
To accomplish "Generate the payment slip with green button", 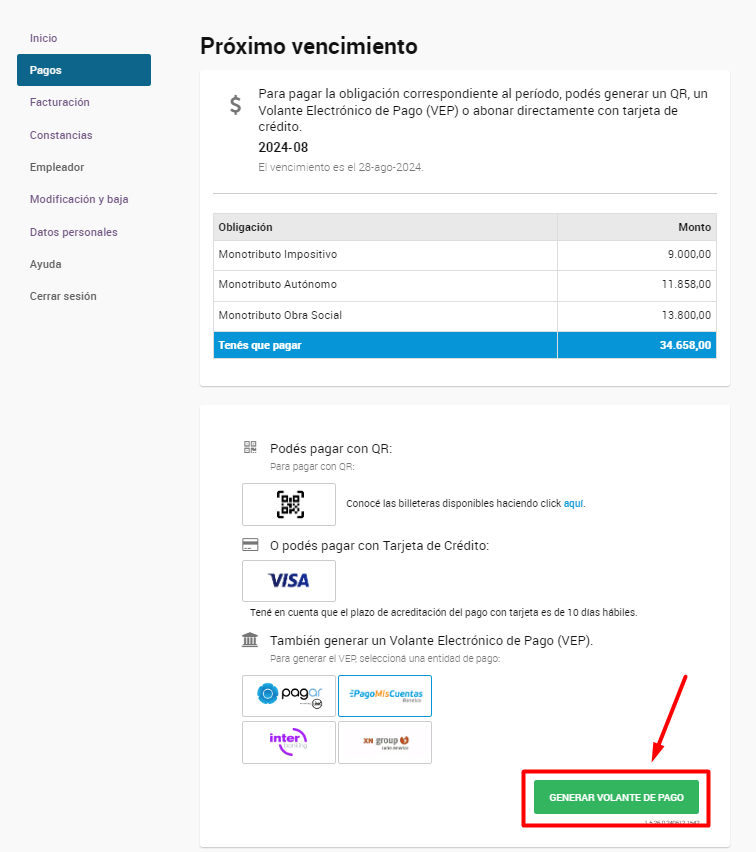I will (x=616, y=797).
